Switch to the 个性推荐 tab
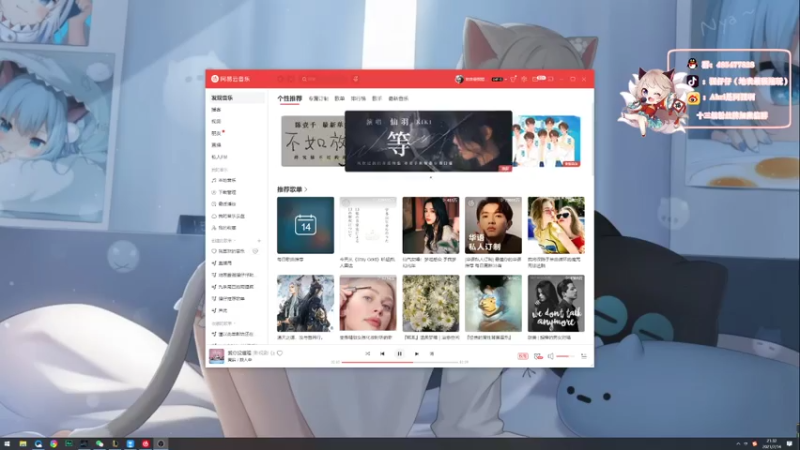Viewport: 800px width, 450px height. [289, 98]
